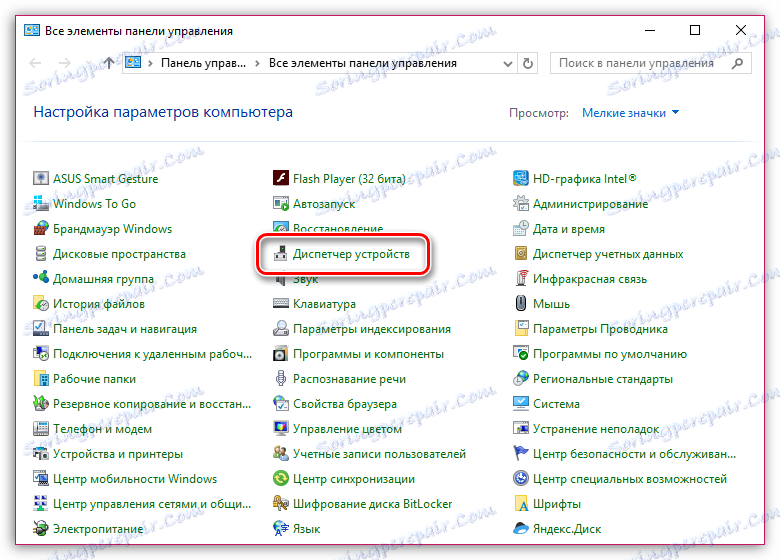Click the Шрифты fonts icon
This screenshot has height=560, width=780.
pyautogui.click(x=521, y=504)
